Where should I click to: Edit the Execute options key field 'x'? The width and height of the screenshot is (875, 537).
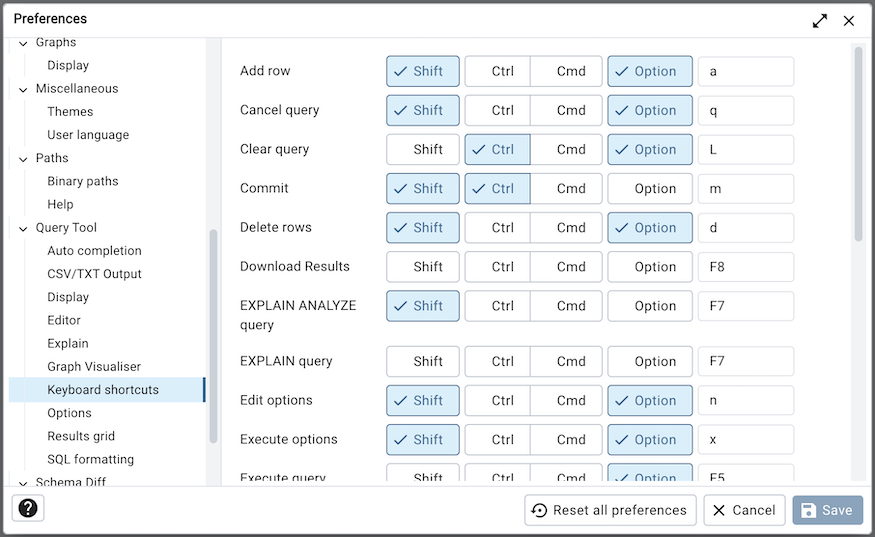coord(746,440)
